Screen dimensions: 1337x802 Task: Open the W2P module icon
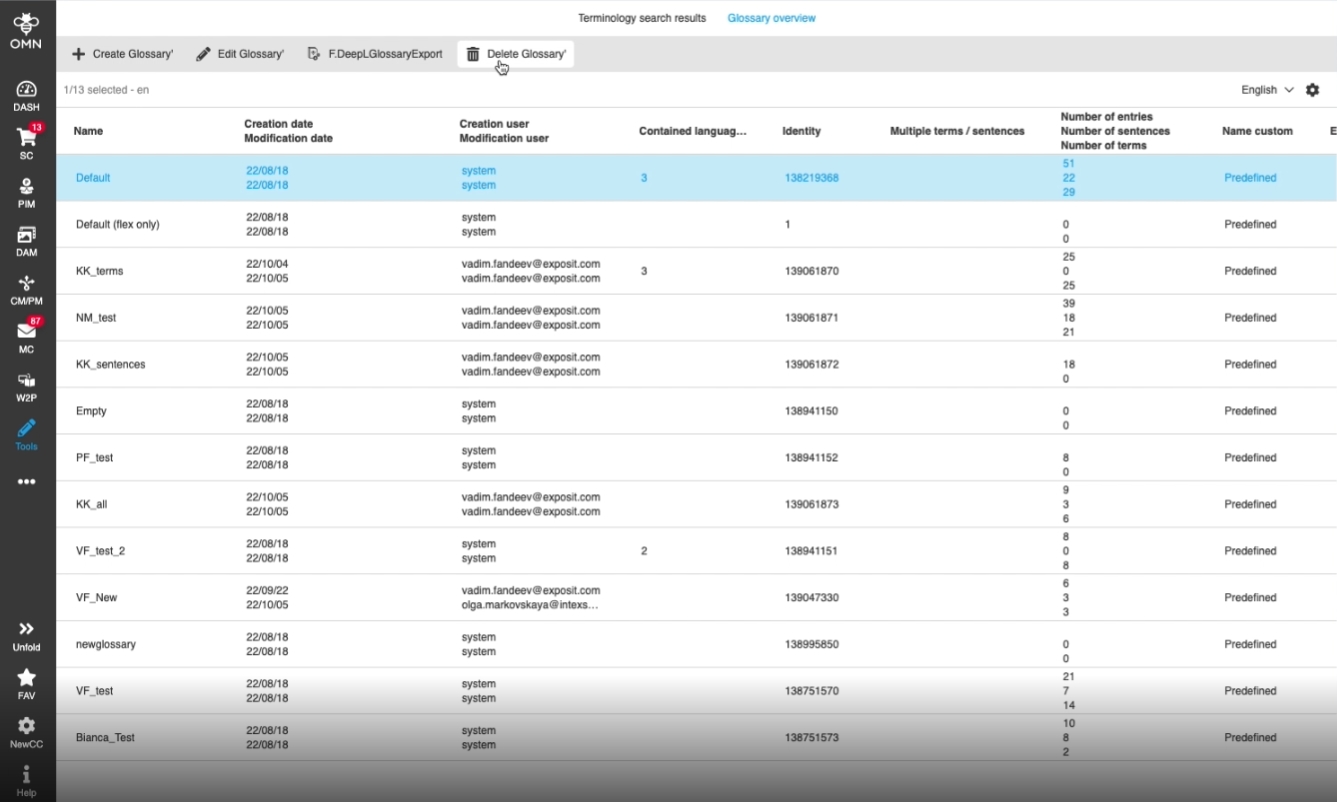tap(27, 386)
